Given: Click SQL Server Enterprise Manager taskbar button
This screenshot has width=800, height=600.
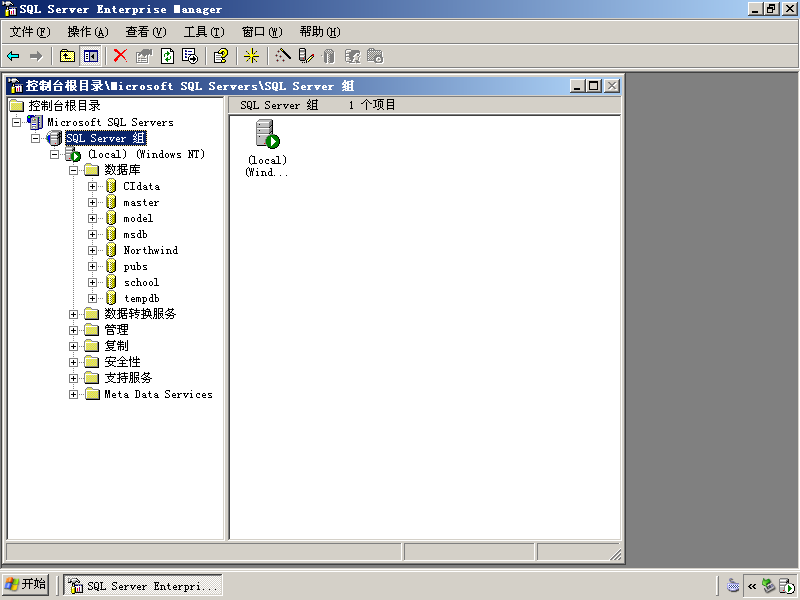Looking at the screenshot, I should [x=143, y=585].
